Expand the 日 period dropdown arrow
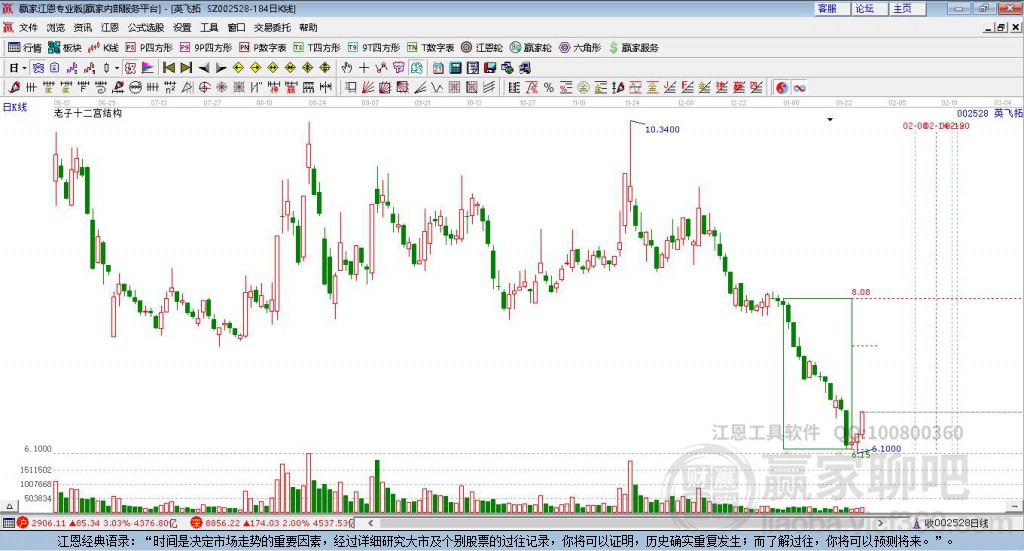This screenshot has height=551, width=1024. [x=24, y=68]
